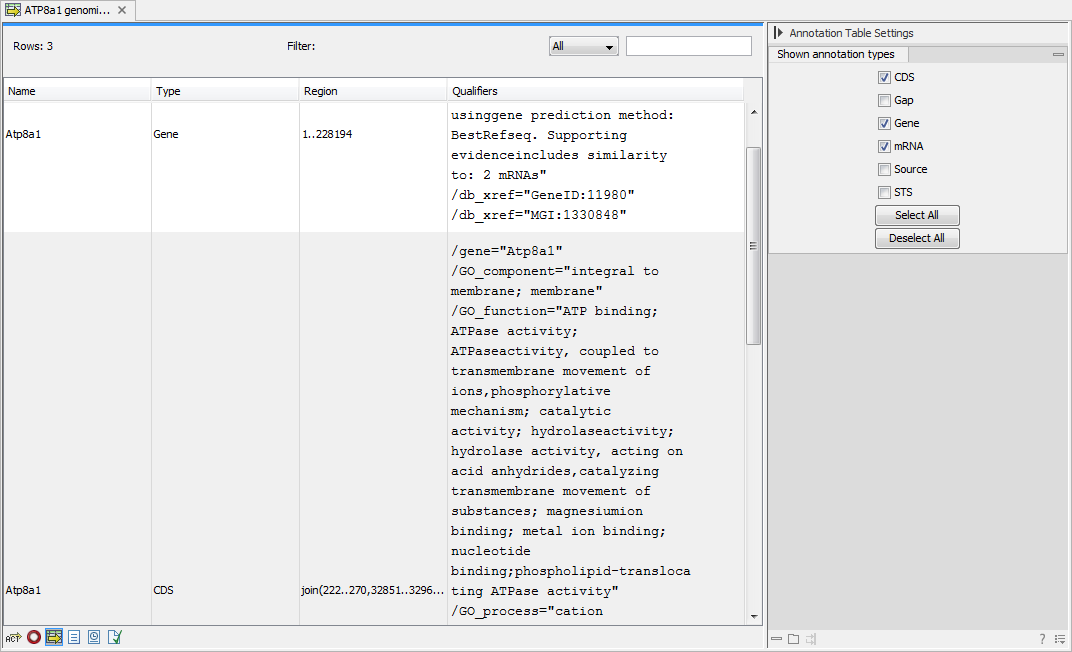
Task: Enable the Source annotation checkbox
Action: coord(884,169)
